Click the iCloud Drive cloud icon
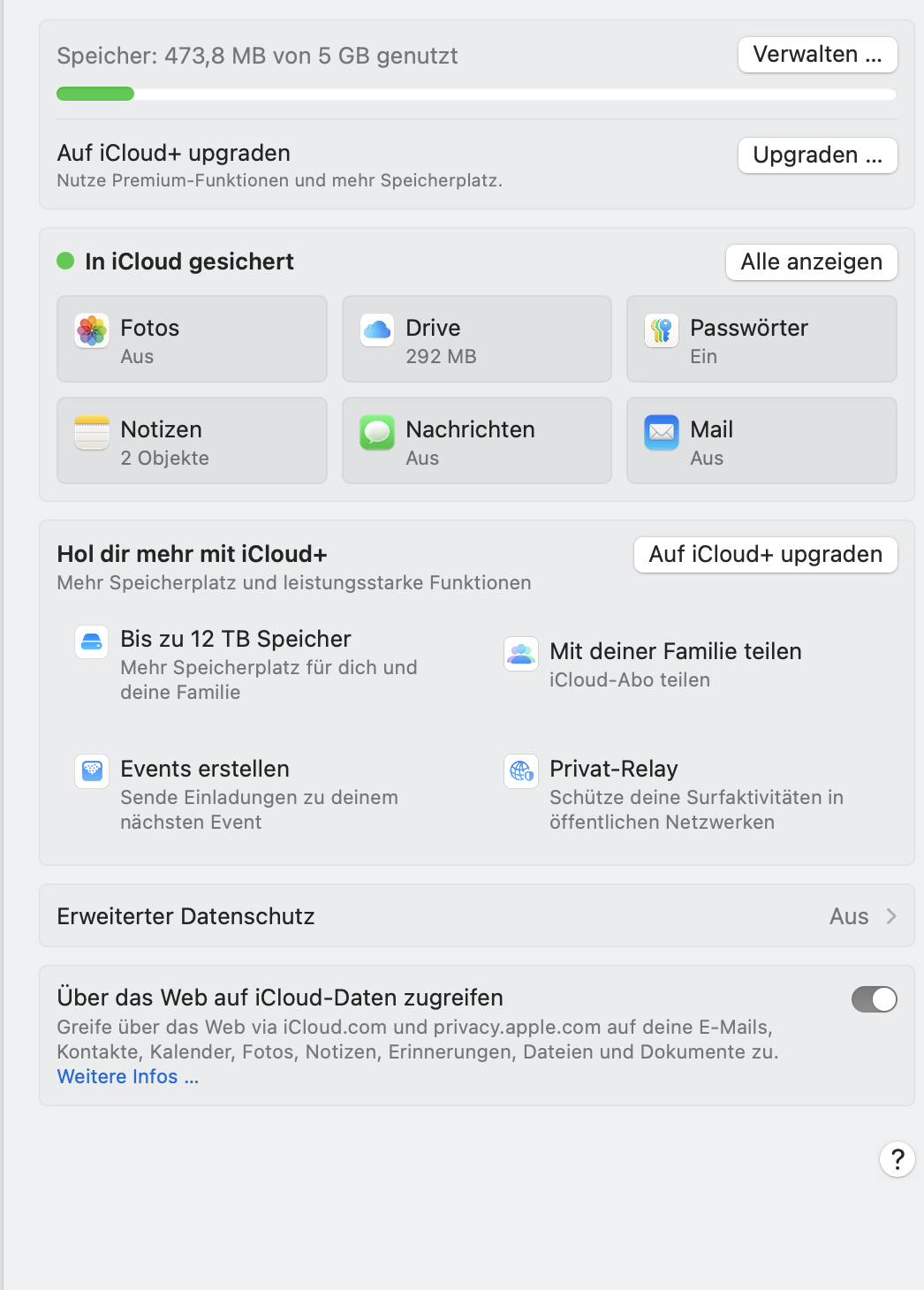Viewport: 924px width, 1290px height. click(377, 330)
